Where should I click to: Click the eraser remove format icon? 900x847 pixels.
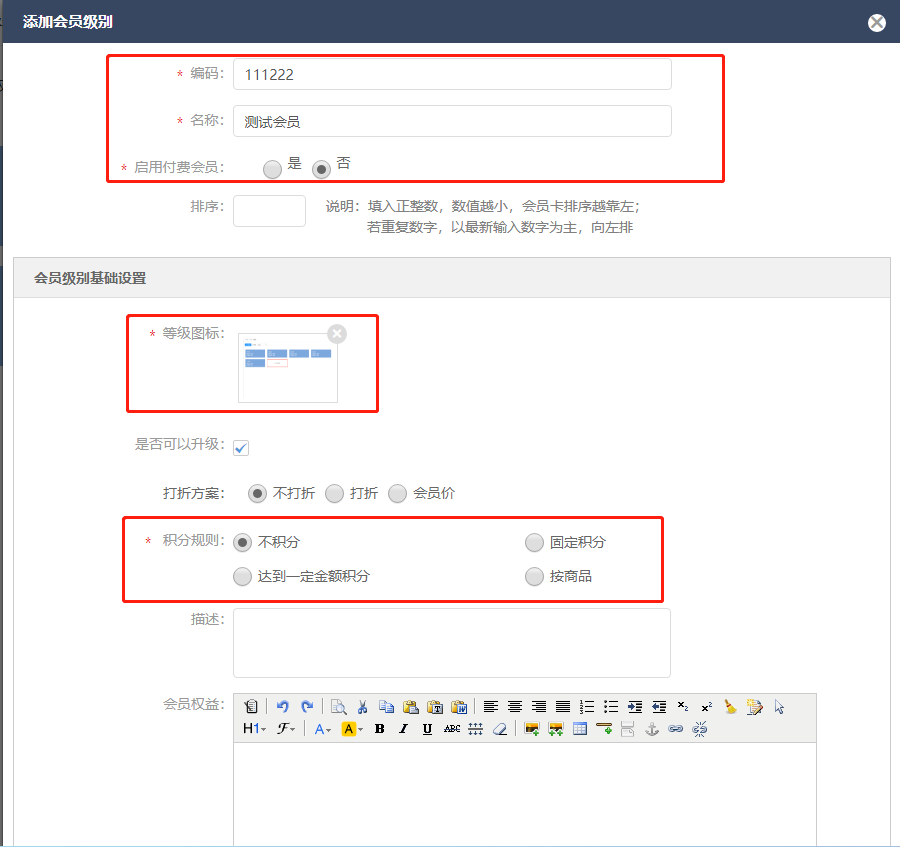pos(500,729)
